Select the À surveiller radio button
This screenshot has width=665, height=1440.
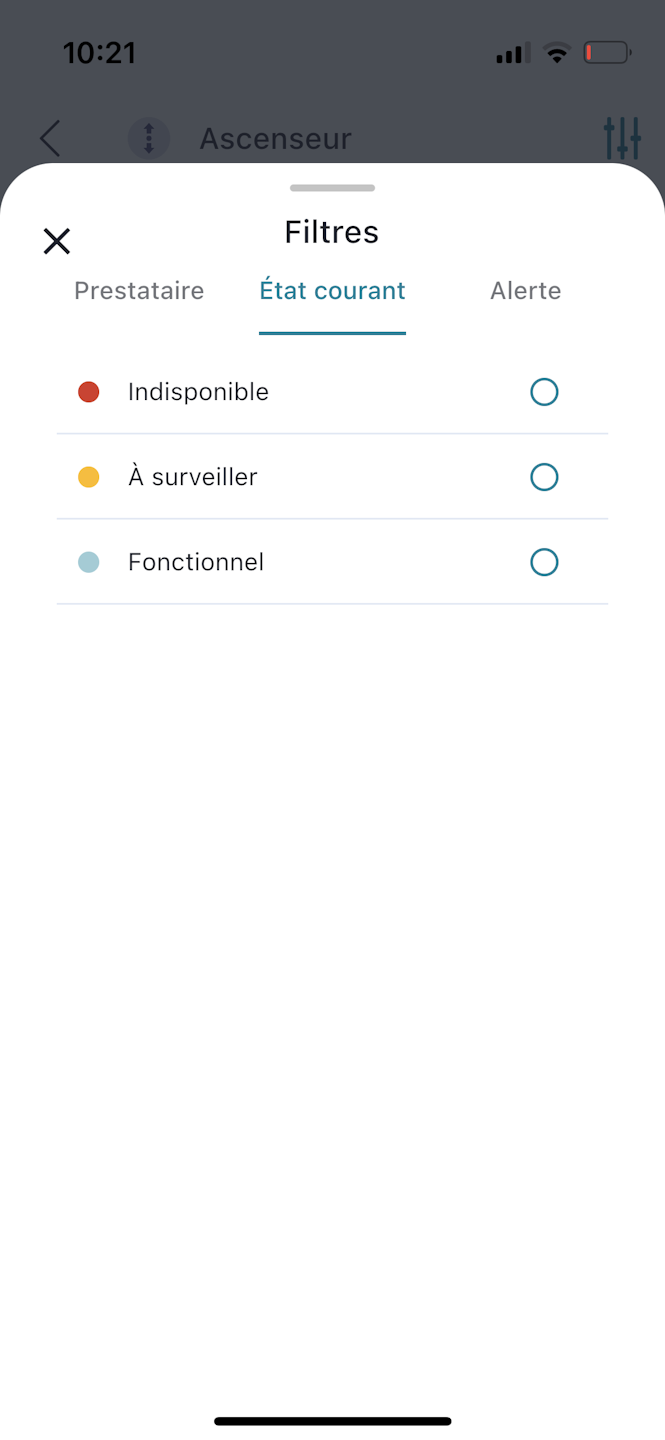click(x=544, y=477)
